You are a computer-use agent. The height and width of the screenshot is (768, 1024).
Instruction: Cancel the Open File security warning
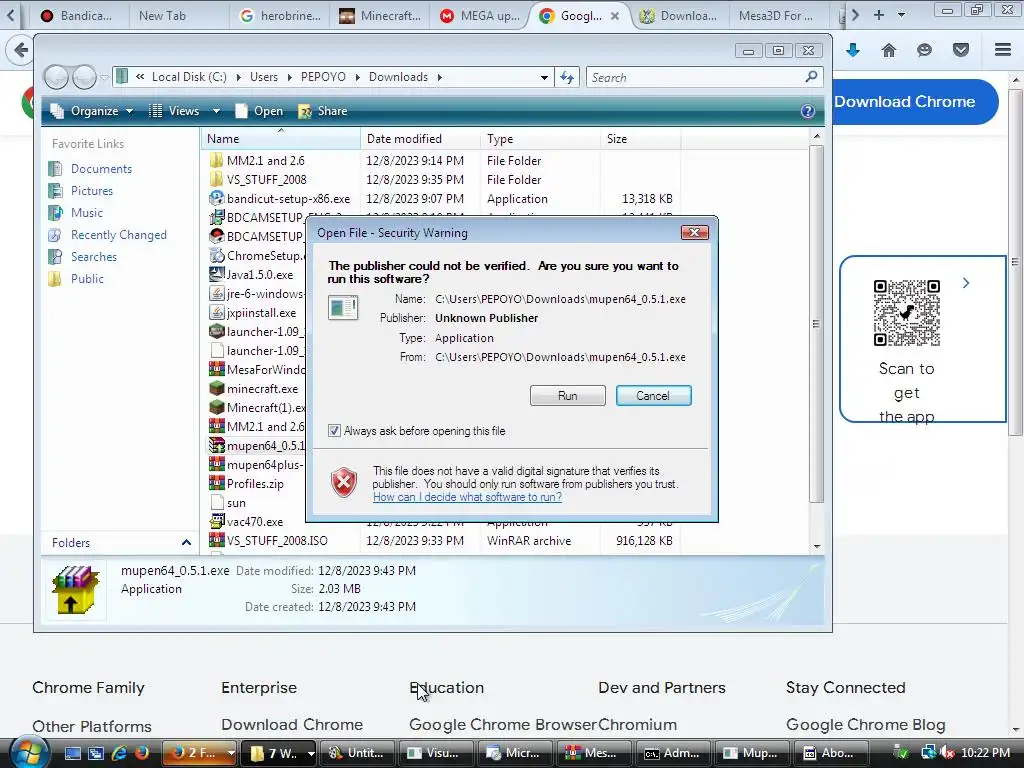[x=653, y=396]
